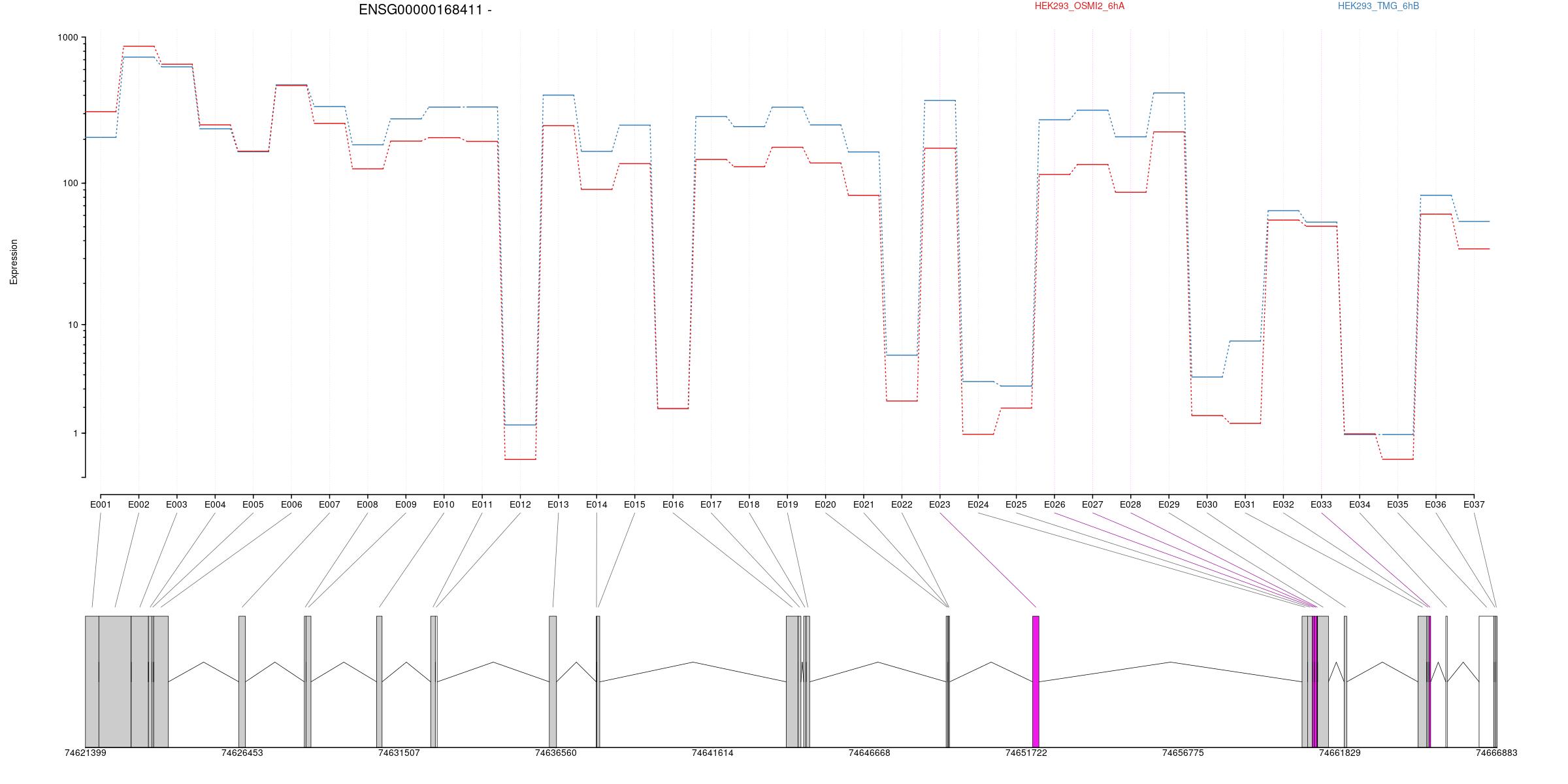Click exon label E018
The width and height of the screenshot is (1568, 784).
click(x=749, y=504)
